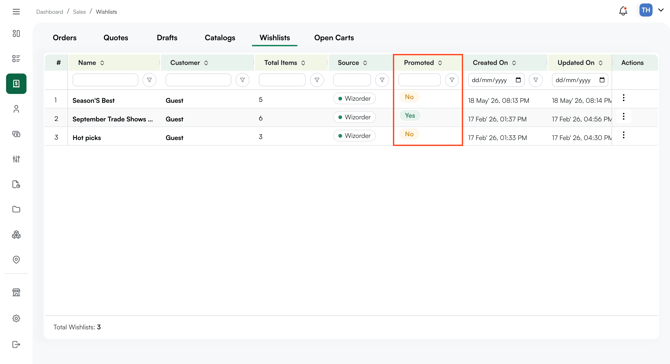Viewport: 670px width, 364px height.
Task: Sort by the Customer column
Action: [x=206, y=63]
